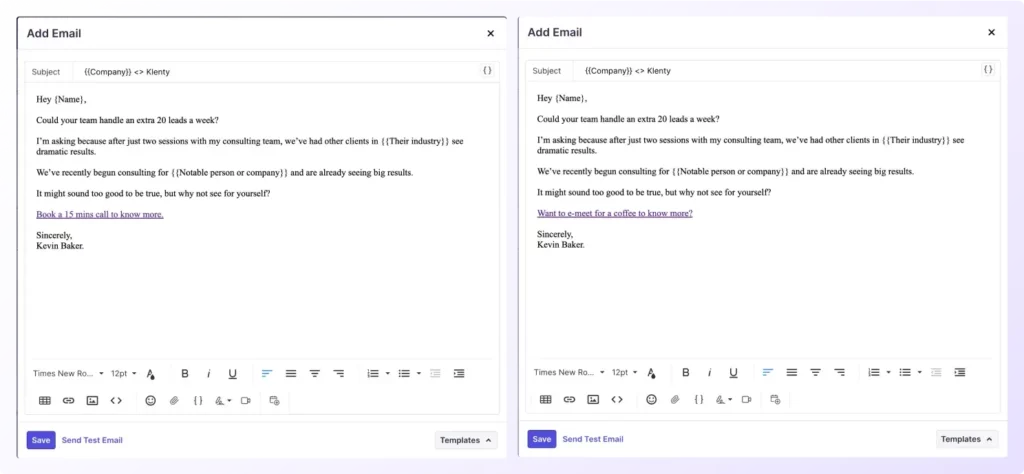Screen dimensions: 1024x474
Task: Click toolbar placeholder braces icon, left dialog
Action: 198,400
